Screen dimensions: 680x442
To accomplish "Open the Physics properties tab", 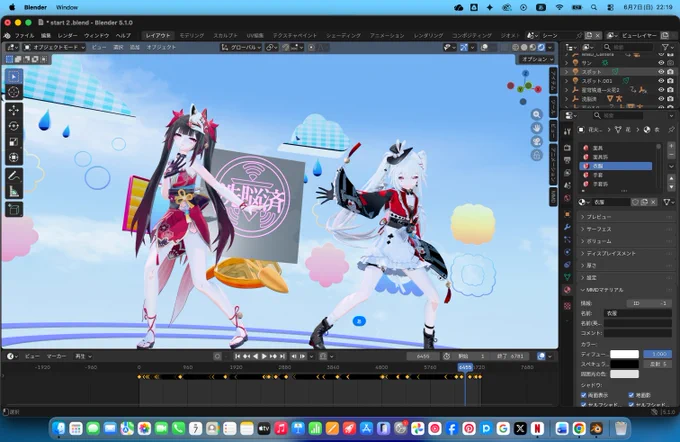I will pyautogui.click(x=567, y=252).
